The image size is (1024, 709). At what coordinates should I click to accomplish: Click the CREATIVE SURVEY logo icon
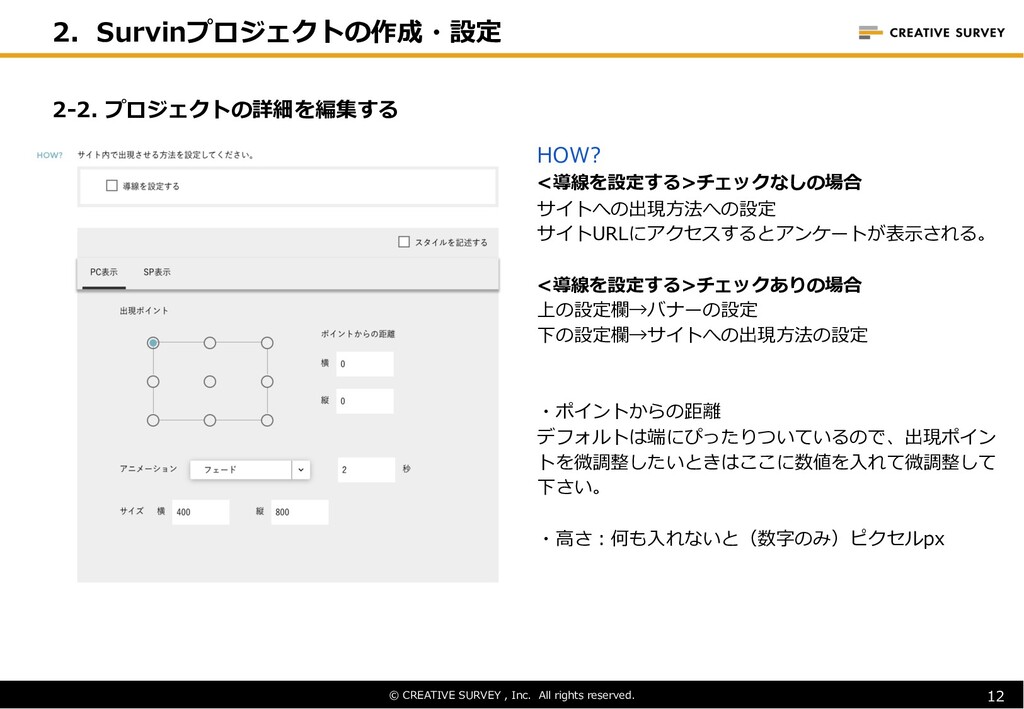(x=870, y=32)
